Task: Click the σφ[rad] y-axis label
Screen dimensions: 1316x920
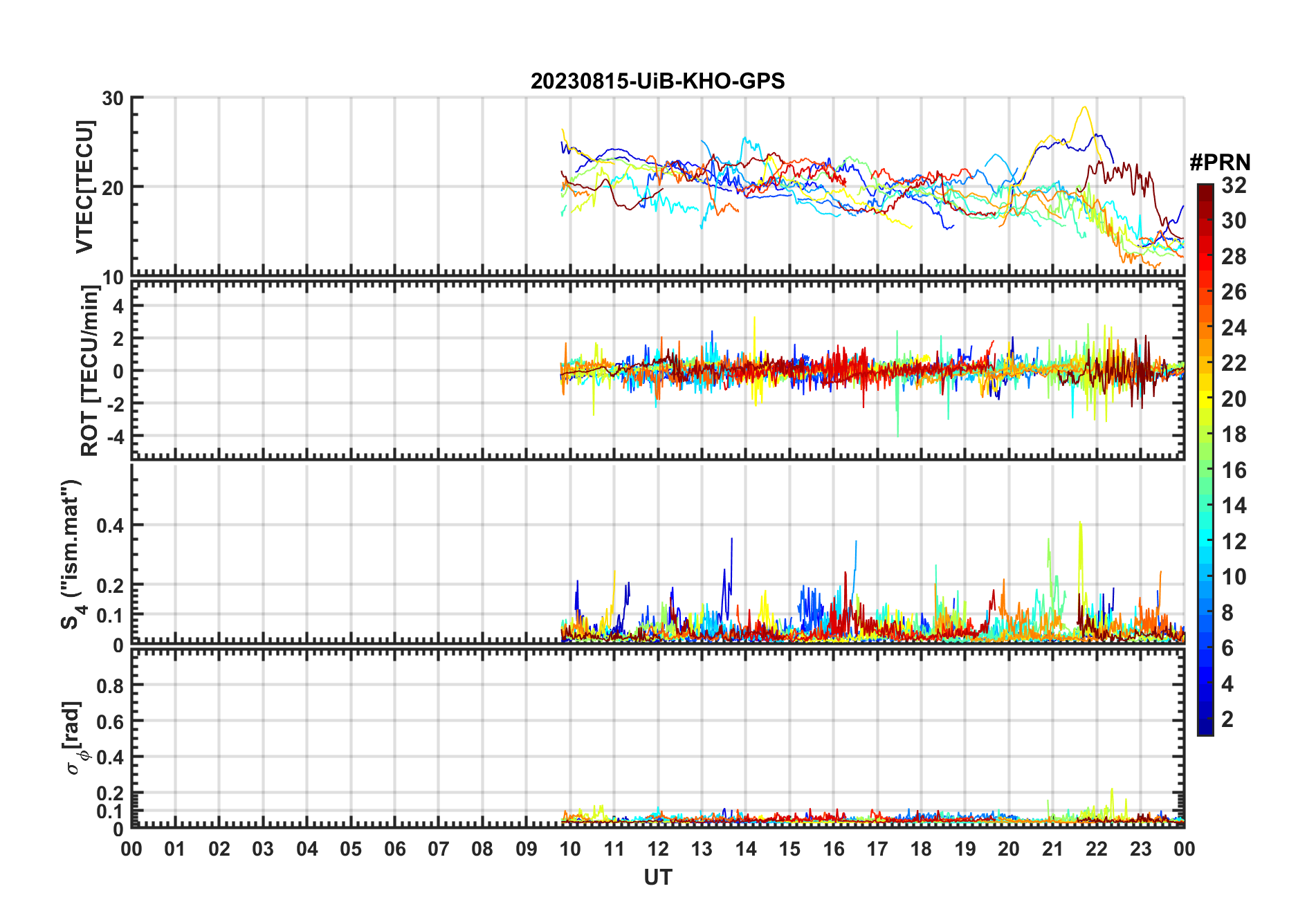Action: click(75, 737)
